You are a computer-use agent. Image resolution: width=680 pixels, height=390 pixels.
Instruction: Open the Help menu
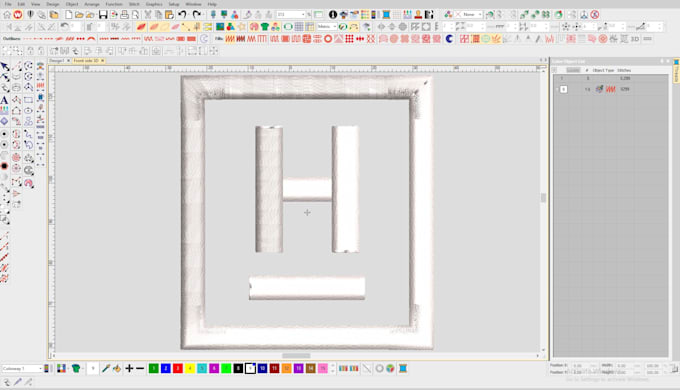212,4
